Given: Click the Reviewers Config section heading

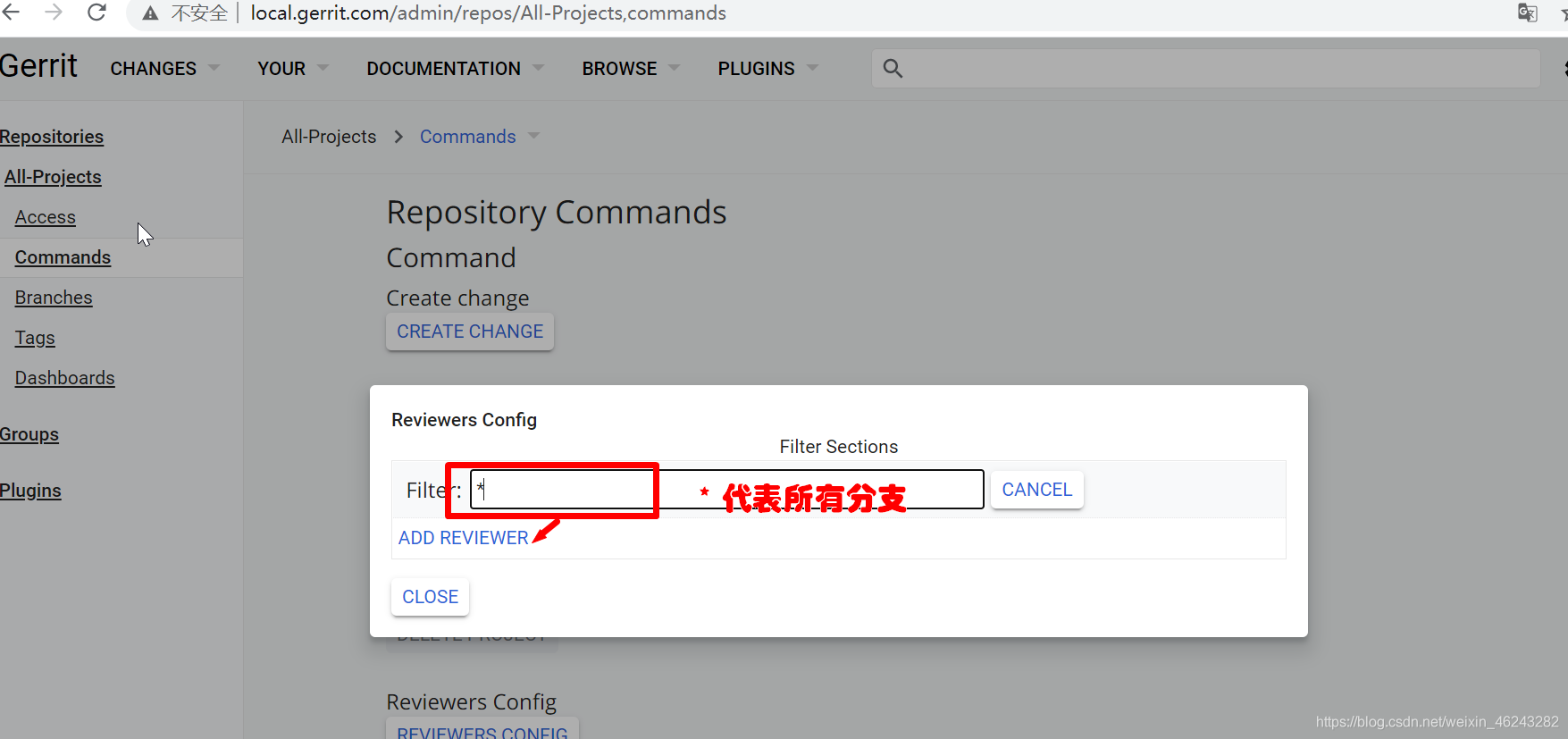Looking at the screenshot, I should click(472, 702).
